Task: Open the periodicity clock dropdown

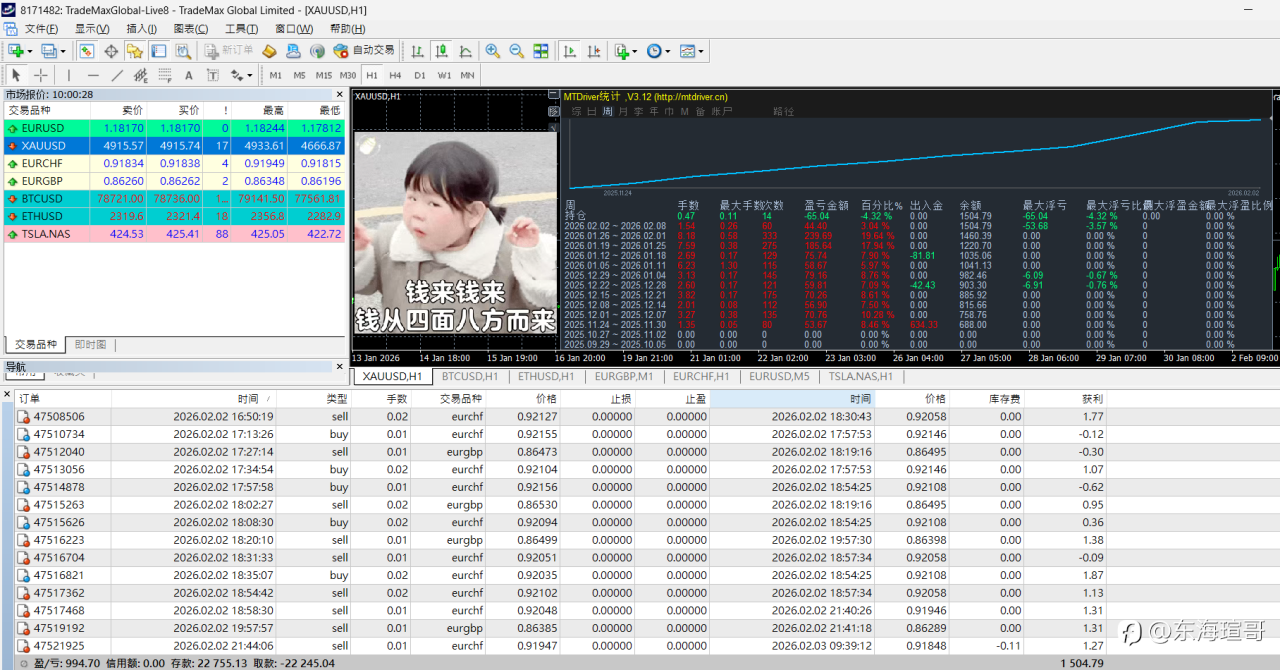Action: 658,51
